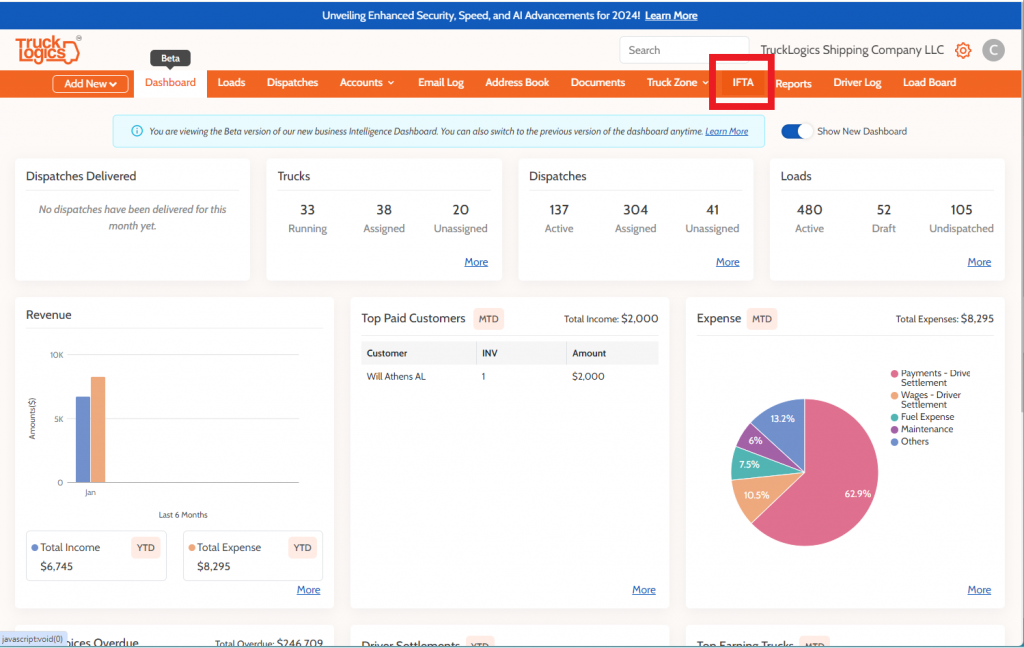This screenshot has height=648, width=1024.
Task: Click the 137 Active dispatches count
Action: (559, 210)
